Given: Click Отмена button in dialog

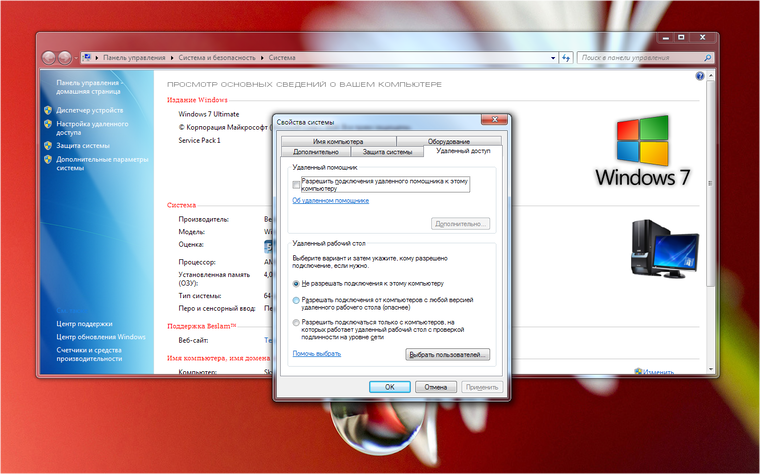Looking at the screenshot, I should tap(436, 387).
